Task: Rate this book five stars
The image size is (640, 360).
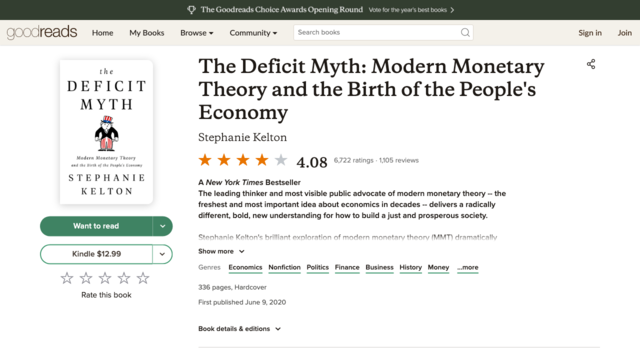Action: click(x=143, y=278)
